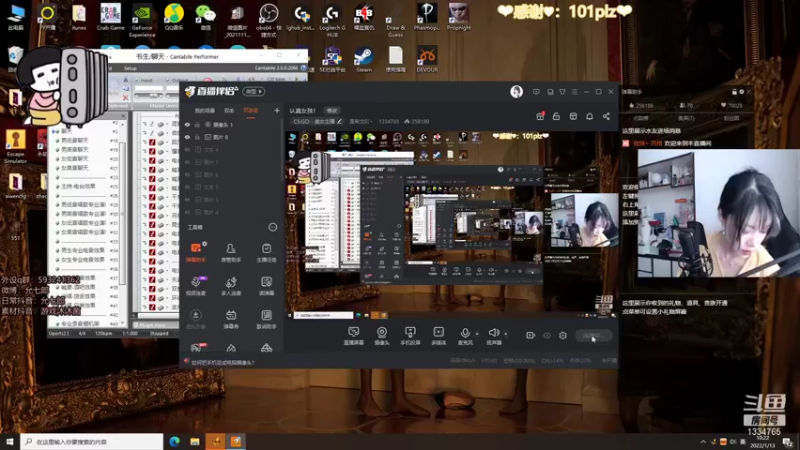Click the 修改 button beside room title
The image size is (800, 450).
tap(332, 110)
